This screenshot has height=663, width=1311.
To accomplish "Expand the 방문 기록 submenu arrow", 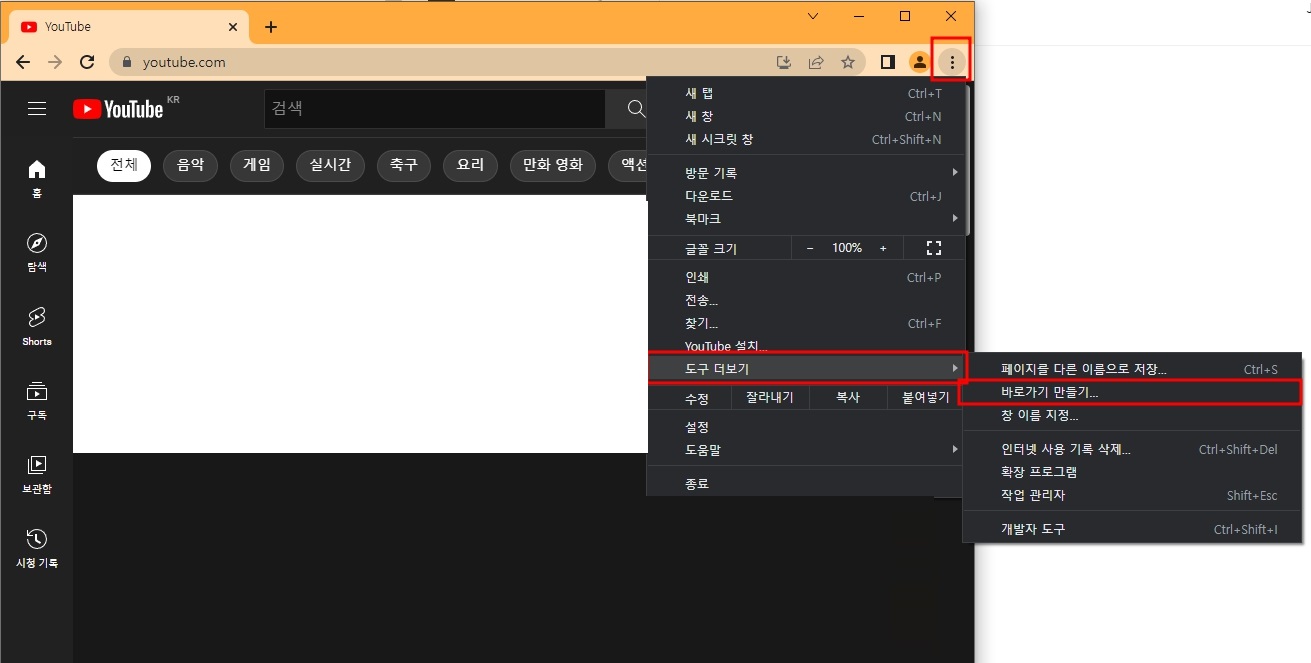I will pyautogui.click(x=955, y=171).
